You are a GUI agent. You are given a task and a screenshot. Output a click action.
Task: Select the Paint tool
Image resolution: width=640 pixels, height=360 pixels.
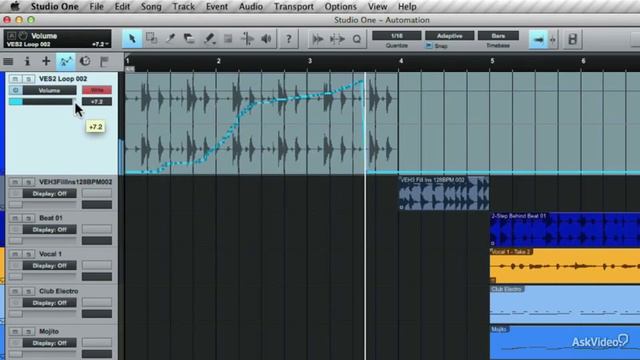(209, 39)
